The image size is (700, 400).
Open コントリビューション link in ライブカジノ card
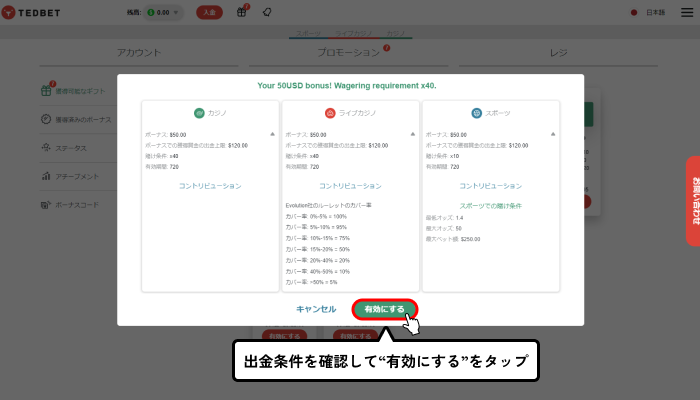pyautogui.click(x=350, y=186)
